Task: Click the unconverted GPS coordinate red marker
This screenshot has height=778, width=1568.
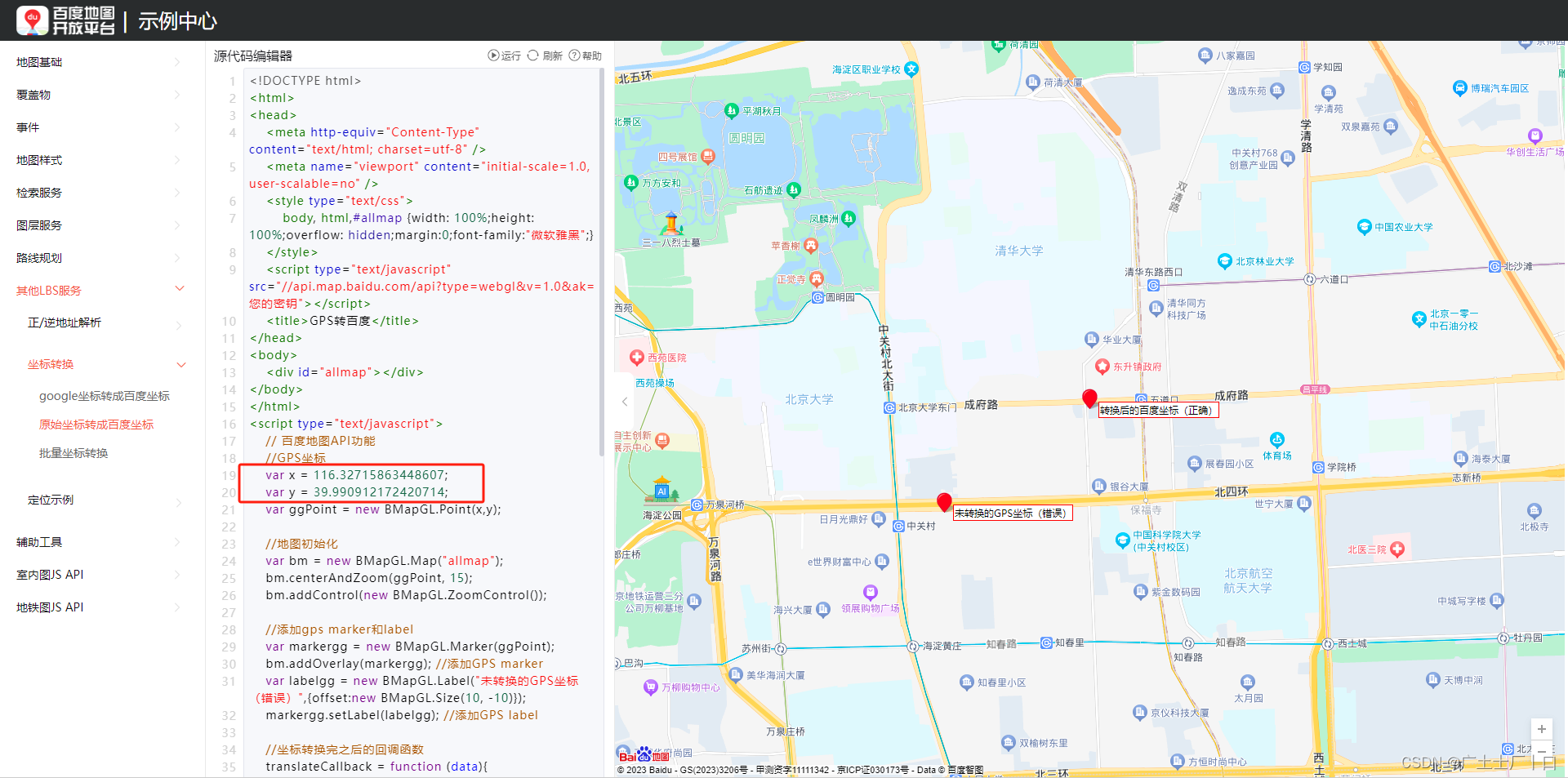Action: click(x=944, y=502)
